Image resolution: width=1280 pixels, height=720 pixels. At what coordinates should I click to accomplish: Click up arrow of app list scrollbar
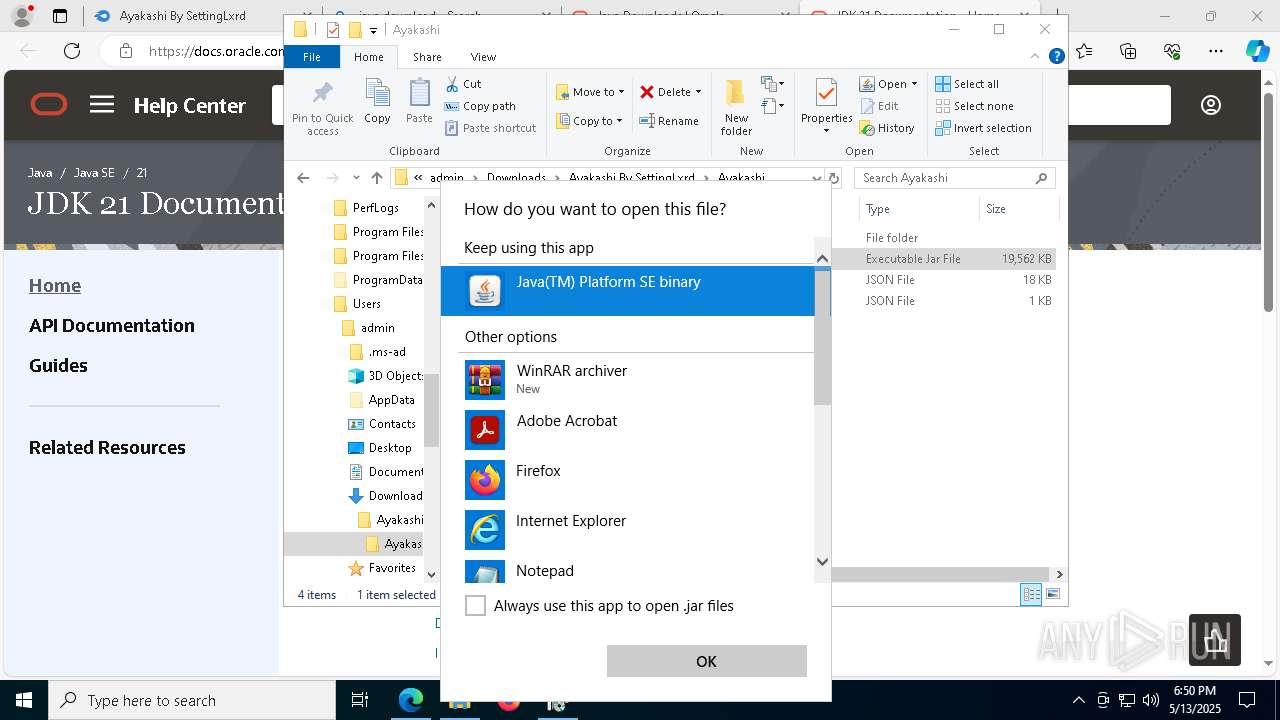[822, 259]
